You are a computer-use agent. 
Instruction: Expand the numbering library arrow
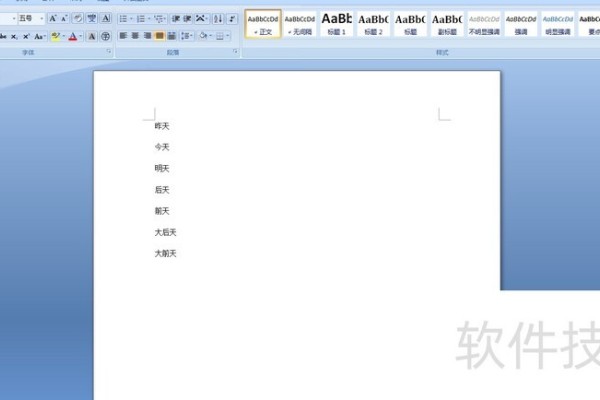point(149,19)
